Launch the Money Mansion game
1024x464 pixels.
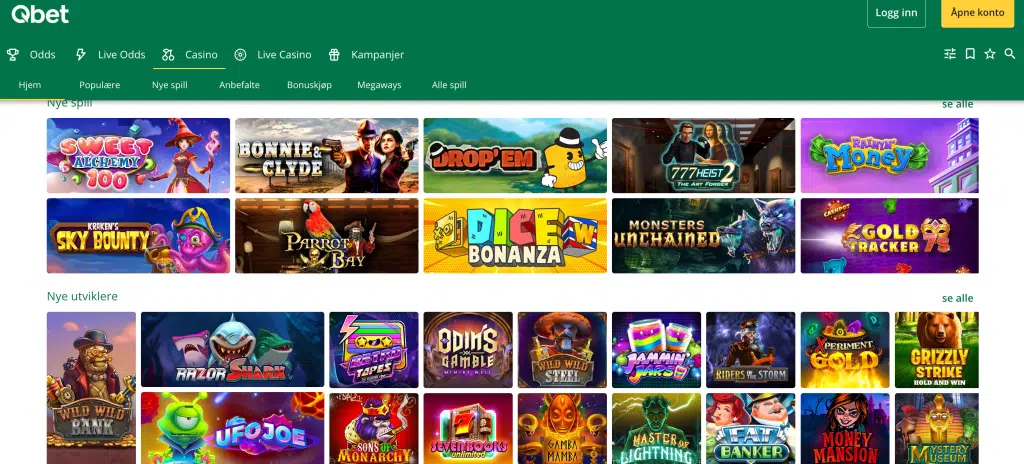[x=845, y=428]
